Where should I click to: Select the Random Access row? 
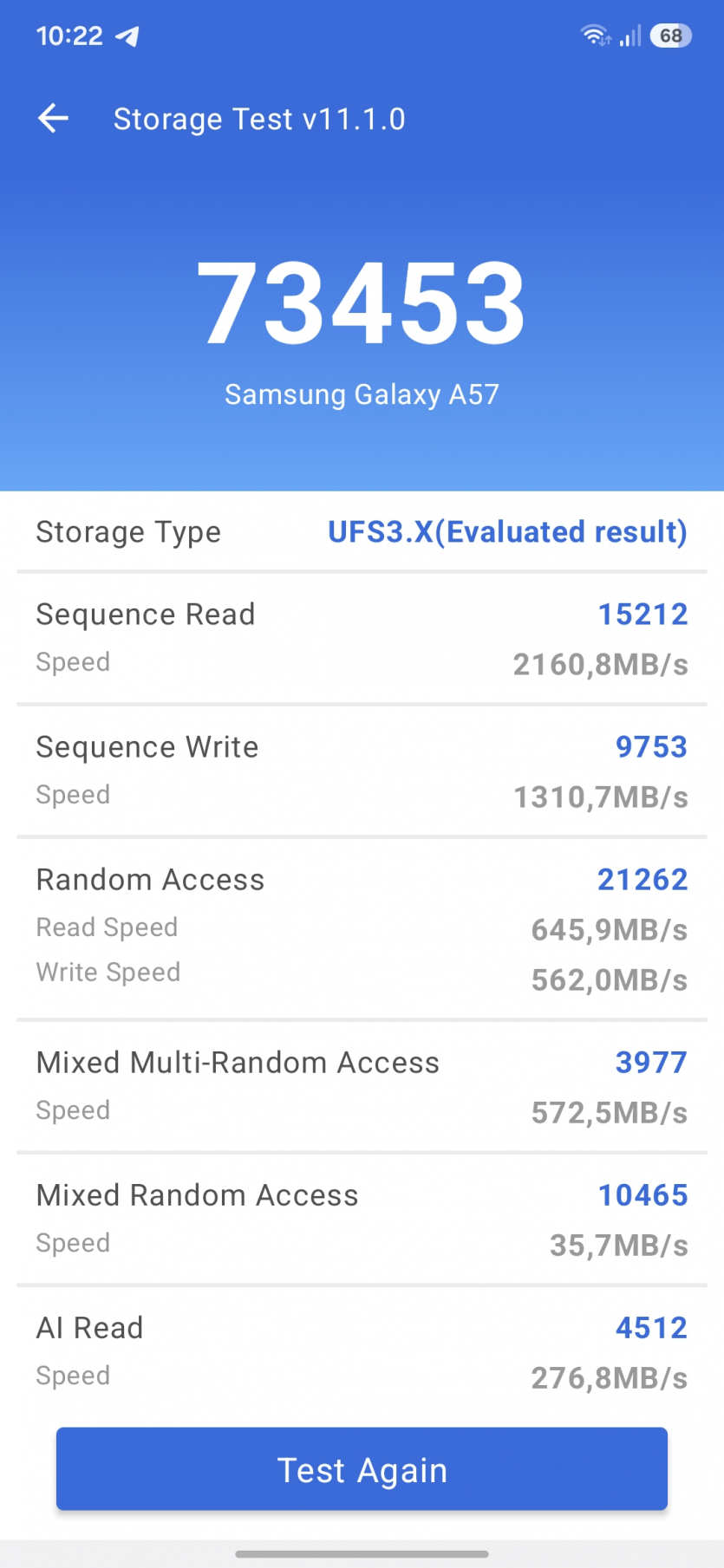coord(362,927)
